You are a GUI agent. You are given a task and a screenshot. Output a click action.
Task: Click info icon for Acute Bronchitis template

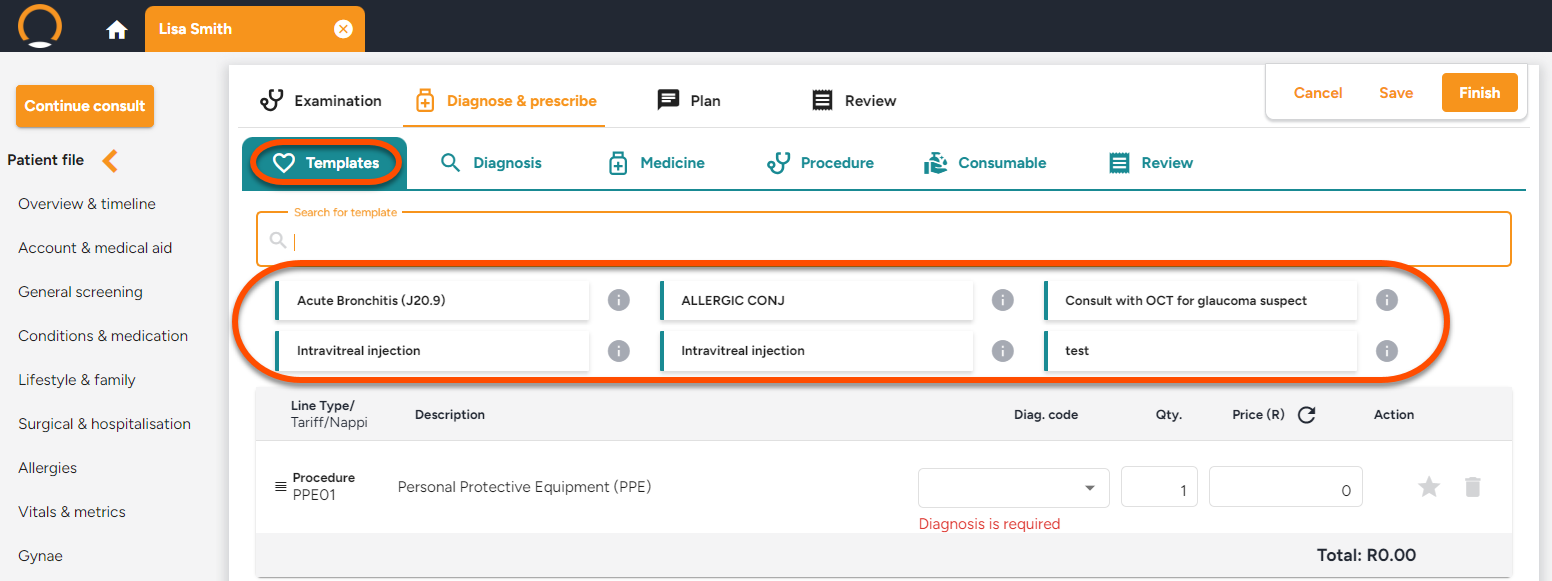(x=619, y=300)
